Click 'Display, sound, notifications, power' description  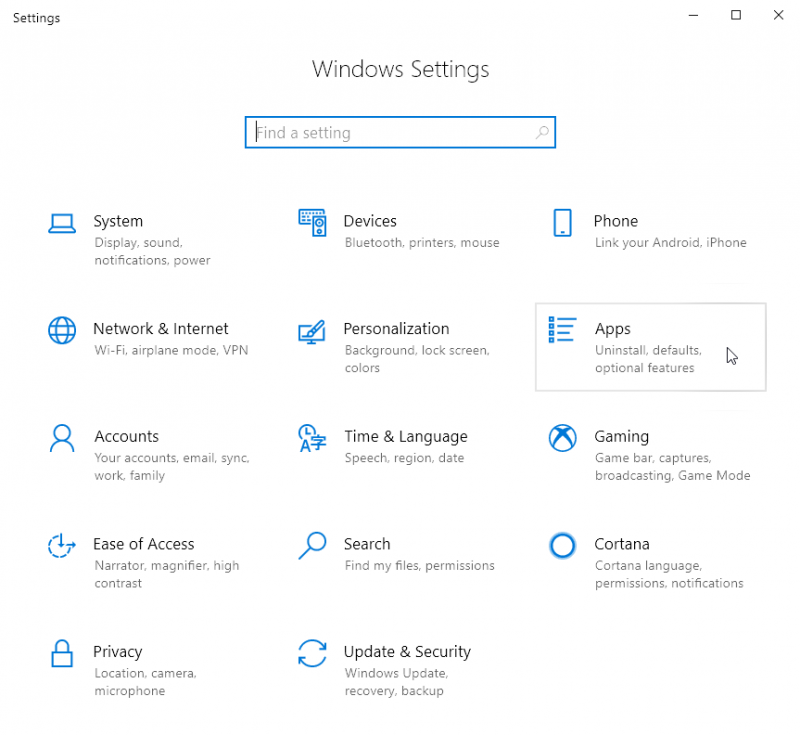click(152, 251)
